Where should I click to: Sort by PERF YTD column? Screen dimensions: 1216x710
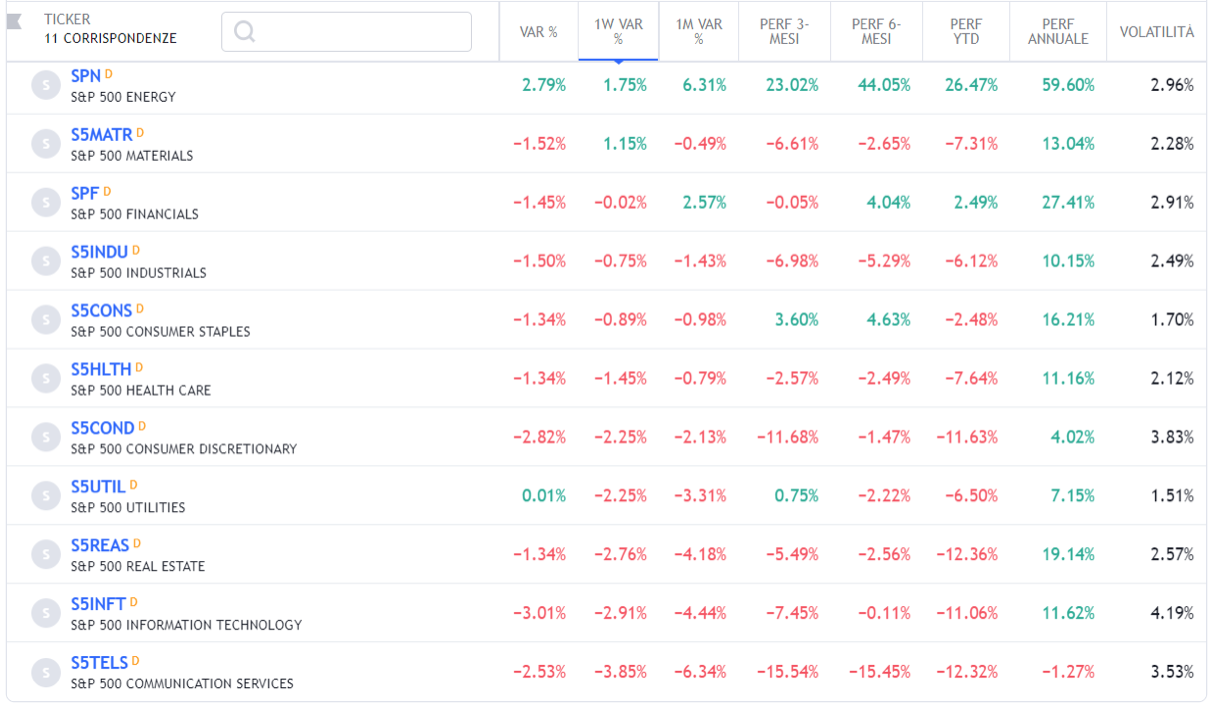pos(965,32)
